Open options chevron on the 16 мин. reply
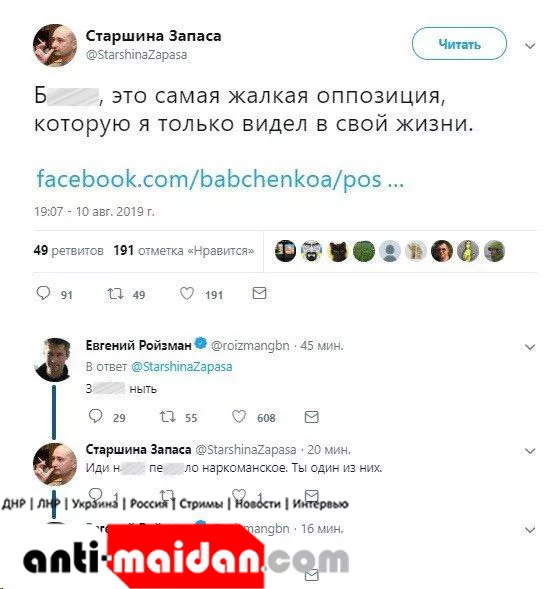559x589 pixels. tap(530, 530)
